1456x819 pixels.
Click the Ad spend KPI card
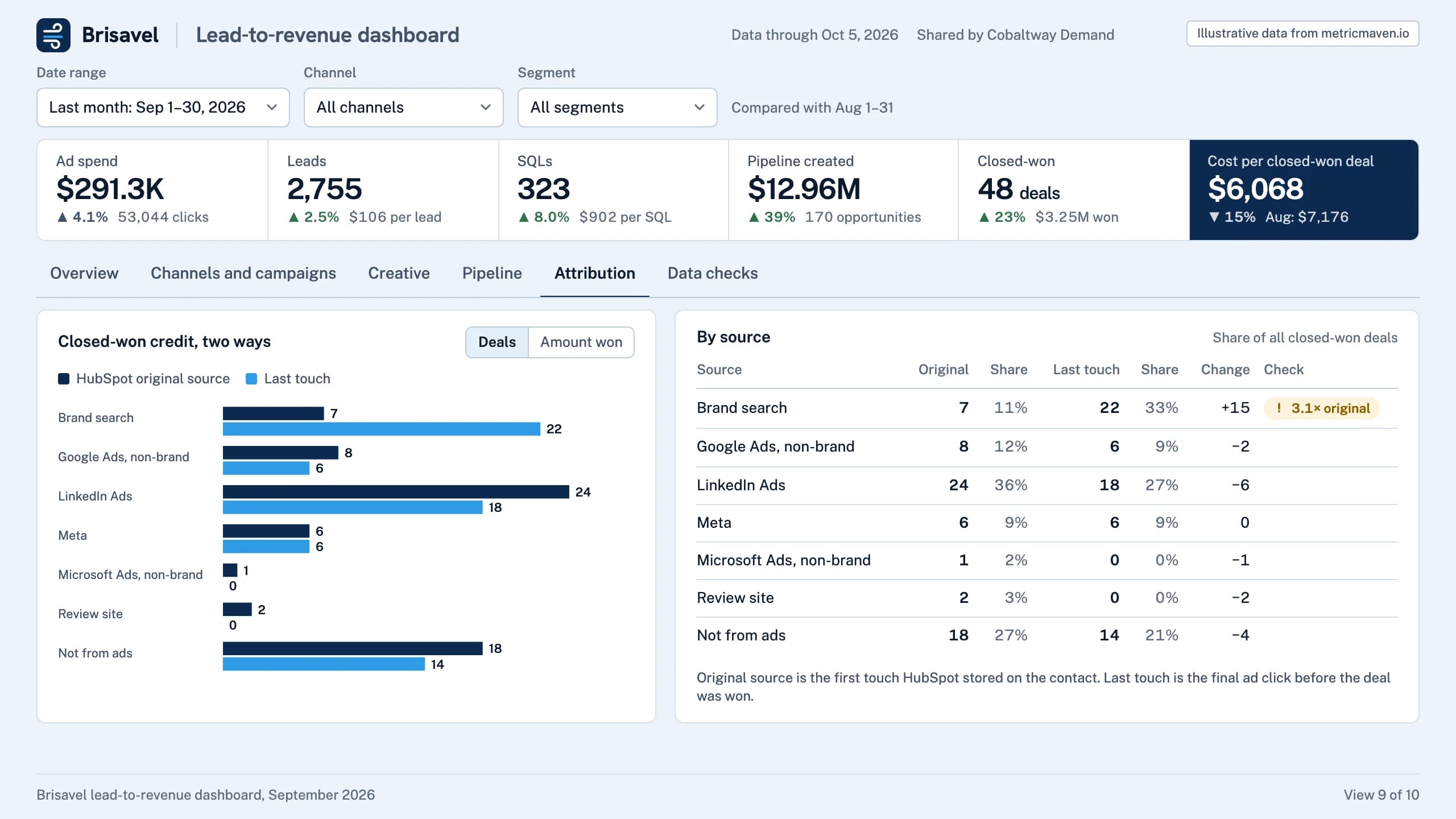[152, 190]
